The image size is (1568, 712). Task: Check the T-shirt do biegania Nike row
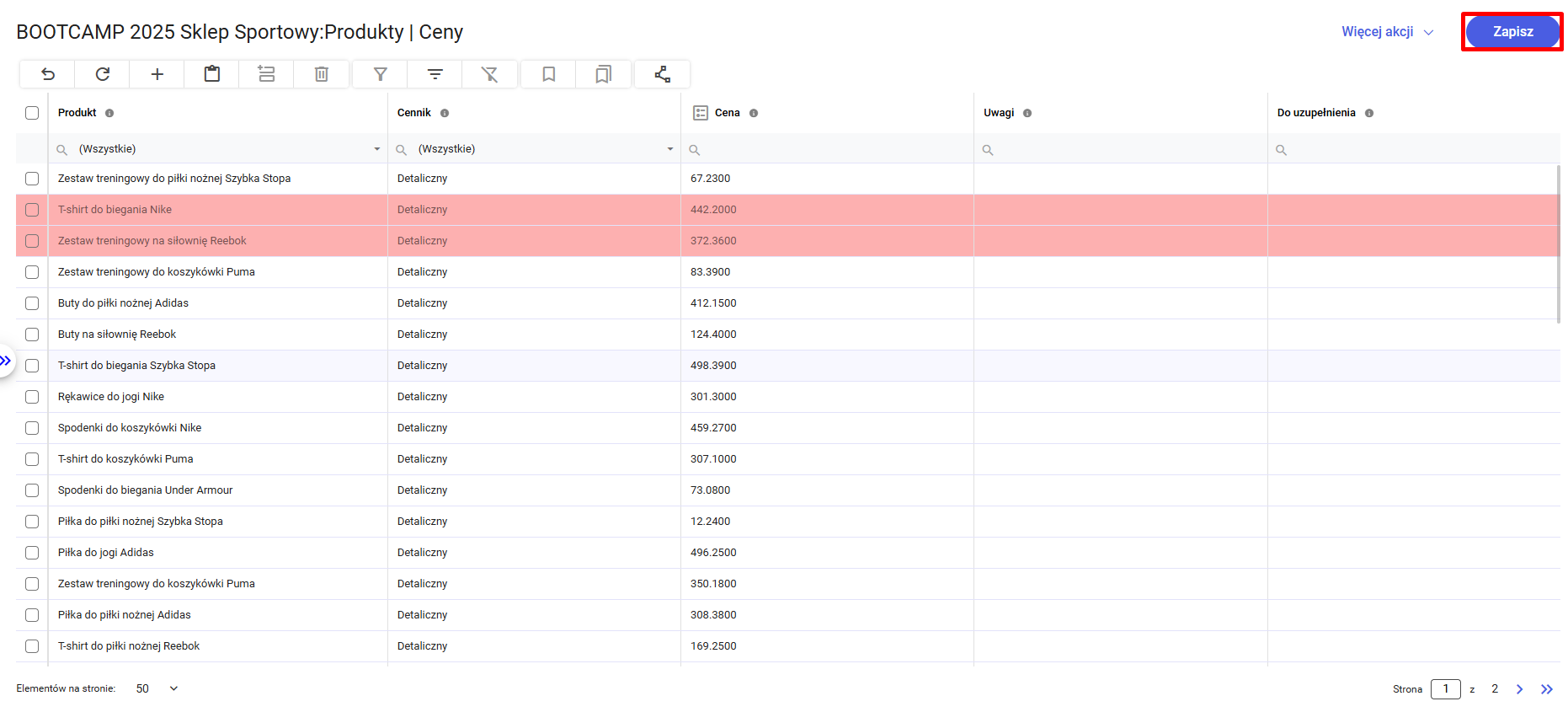click(x=32, y=210)
